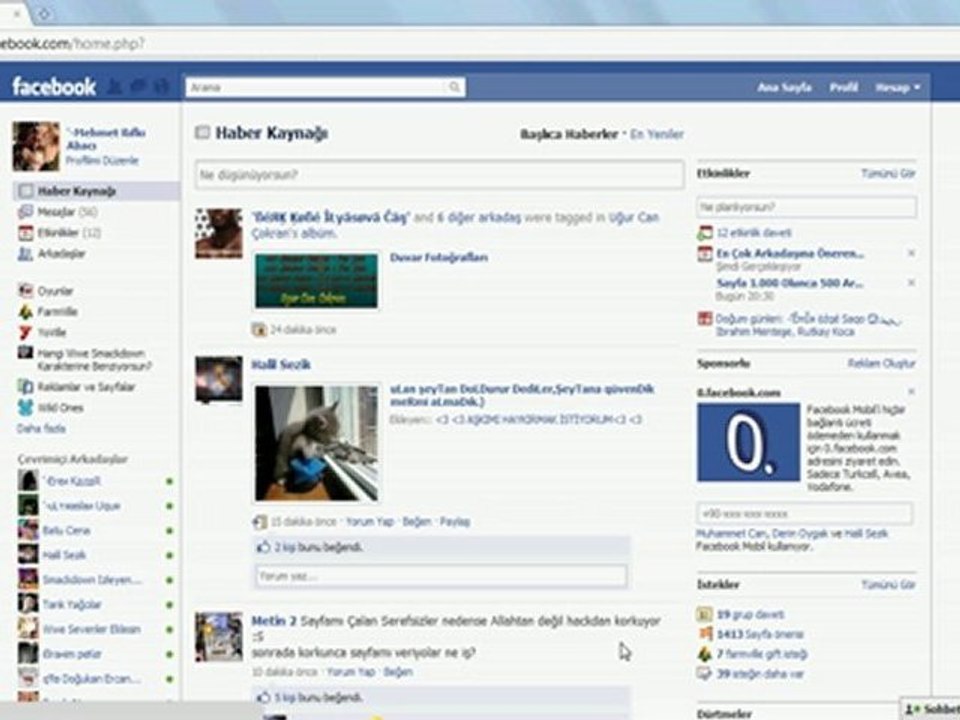Screen dimensions: 960x720
Task: Click Arkadaşlar sidebar icon
Action: click(x=26, y=253)
